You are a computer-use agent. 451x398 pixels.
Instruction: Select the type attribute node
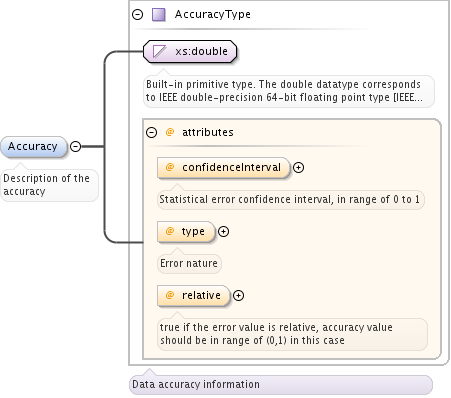186,232
